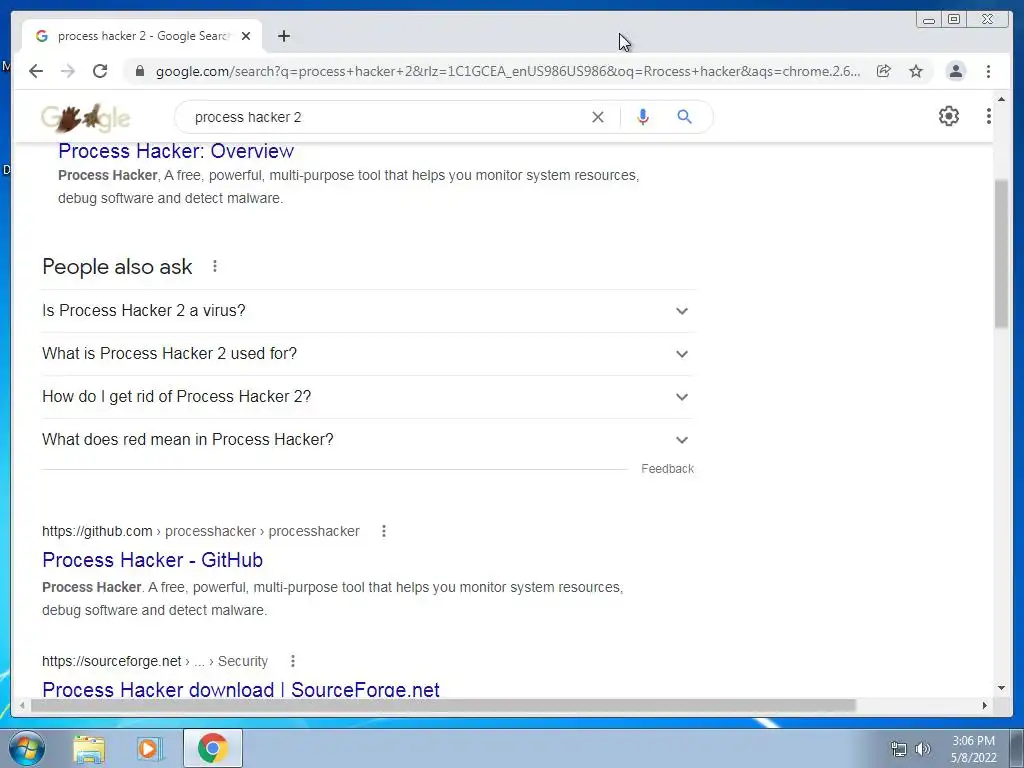Open the Chrome profile avatar
Image resolution: width=1024 pixels, height=768 pixels.
click(955, 71)
